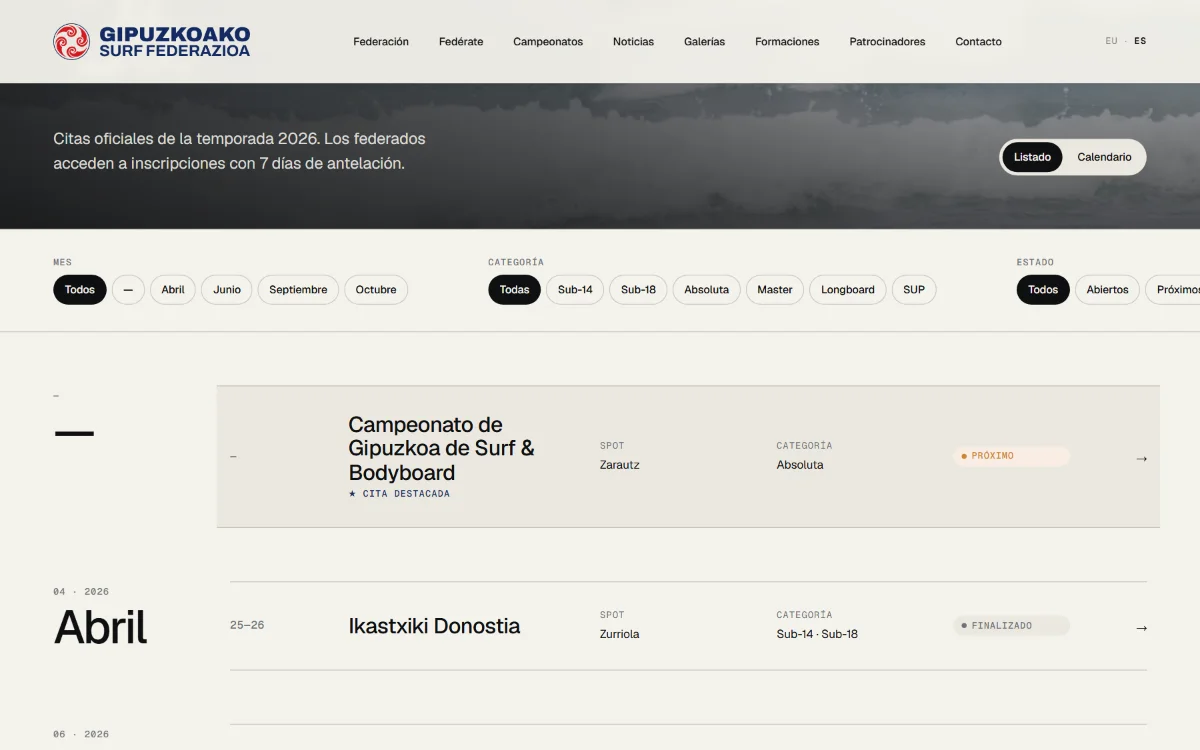This screenshot has height=750, width=1200.
Task: Switch language to EU
Action: (x=1111, y=41)
